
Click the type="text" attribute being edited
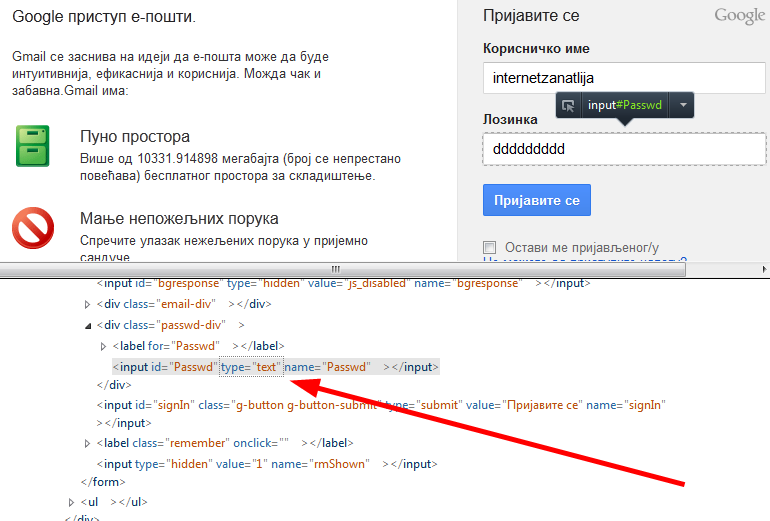pos(251,367)
